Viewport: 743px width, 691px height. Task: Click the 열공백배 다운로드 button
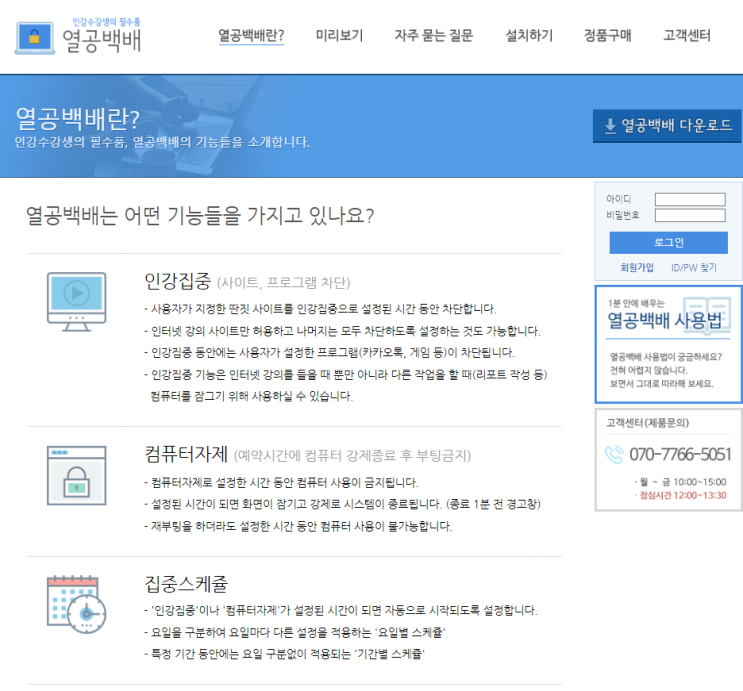click(667, 126)
